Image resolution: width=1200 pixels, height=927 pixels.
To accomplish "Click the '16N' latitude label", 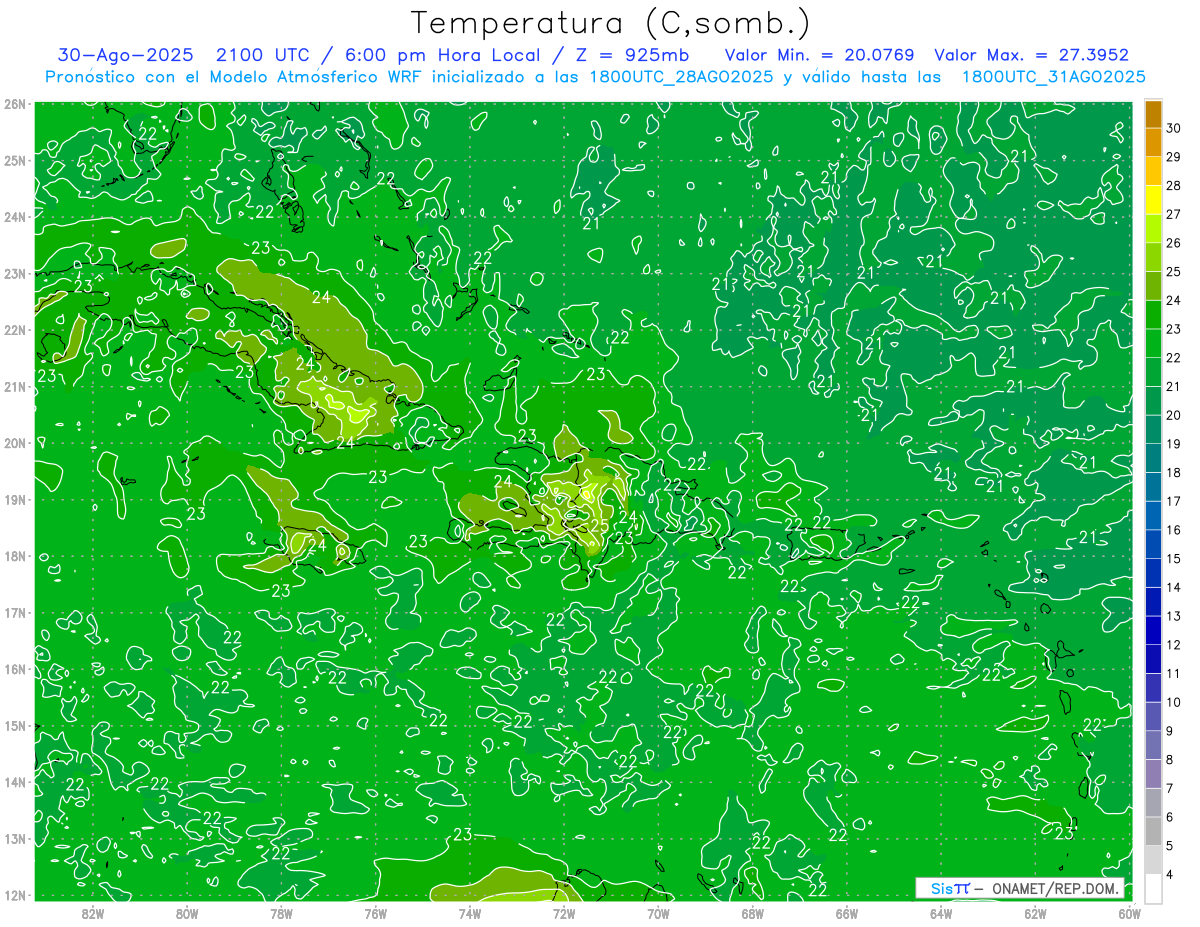I will point(15,669).
